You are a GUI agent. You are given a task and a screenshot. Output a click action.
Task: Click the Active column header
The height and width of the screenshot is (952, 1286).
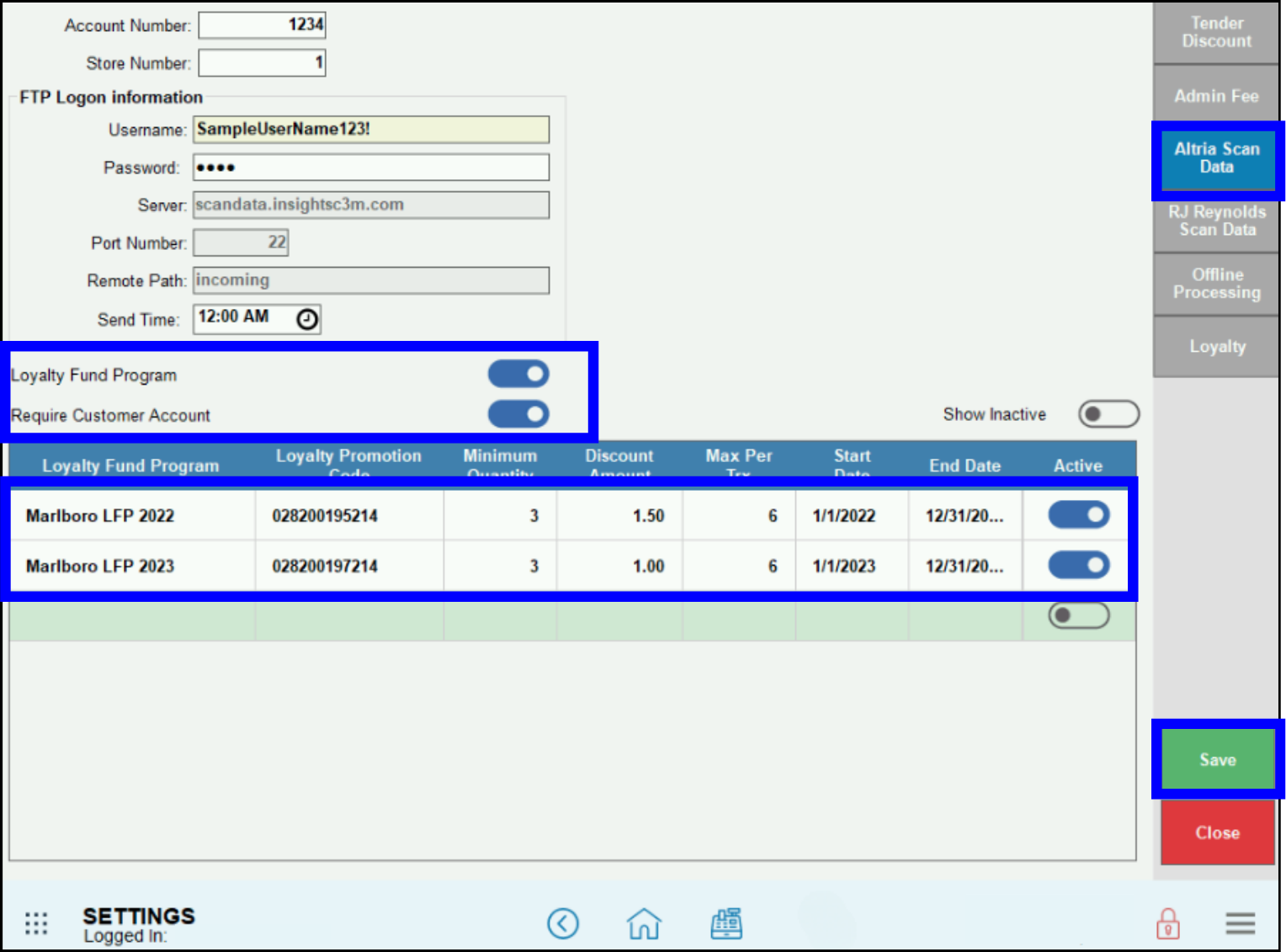click(1077, 465)
